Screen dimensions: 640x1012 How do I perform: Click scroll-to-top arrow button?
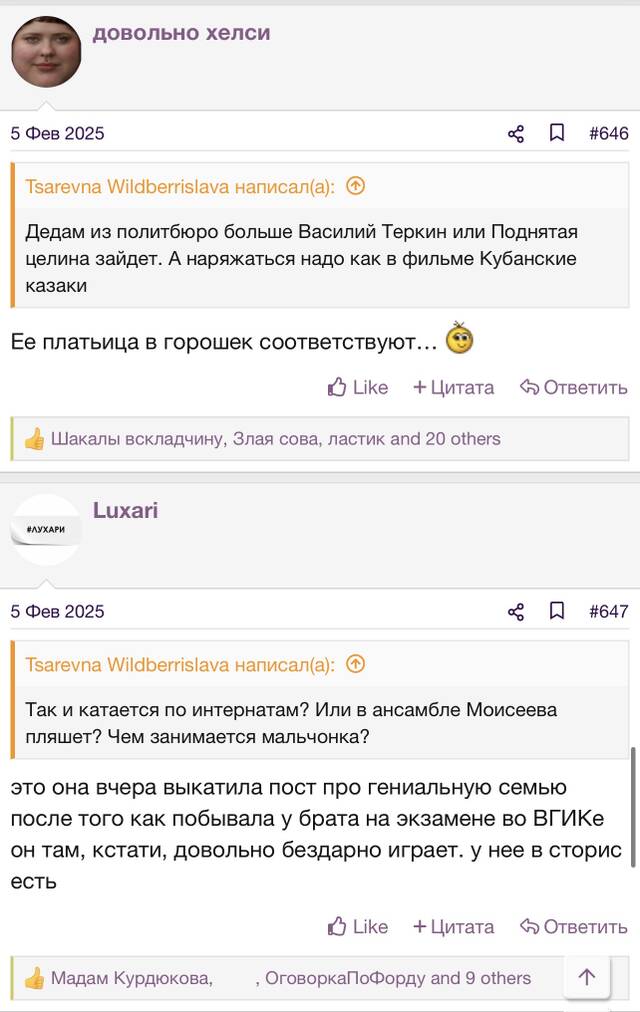point(586,977)
